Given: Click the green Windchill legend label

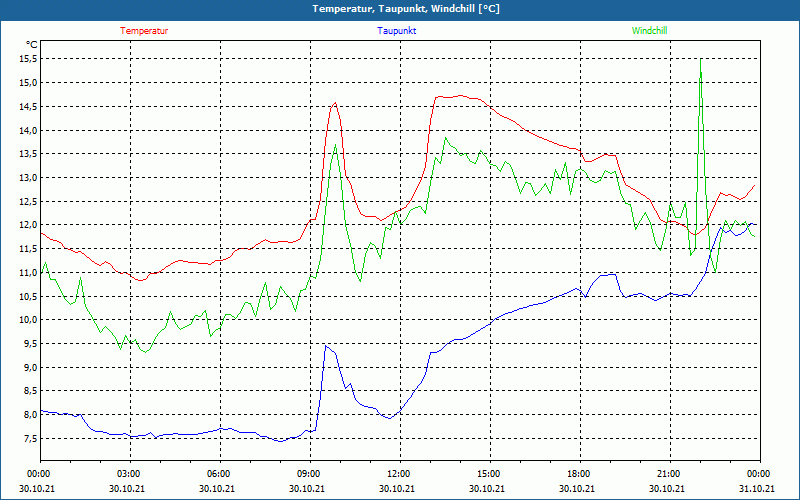Looking at the screenshot, I should 649,31.
